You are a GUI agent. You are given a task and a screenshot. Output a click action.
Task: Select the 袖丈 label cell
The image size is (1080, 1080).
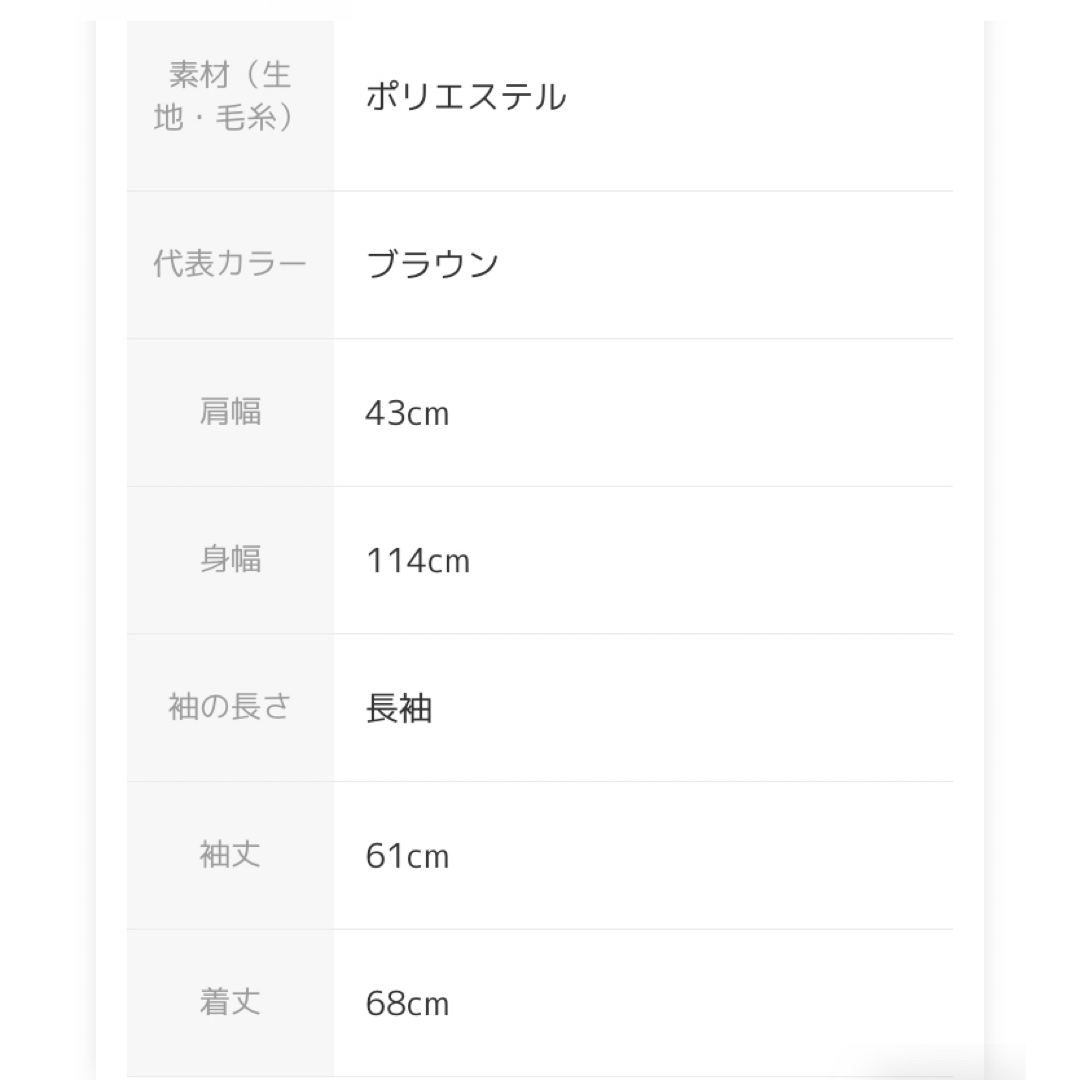coord(230,855)
